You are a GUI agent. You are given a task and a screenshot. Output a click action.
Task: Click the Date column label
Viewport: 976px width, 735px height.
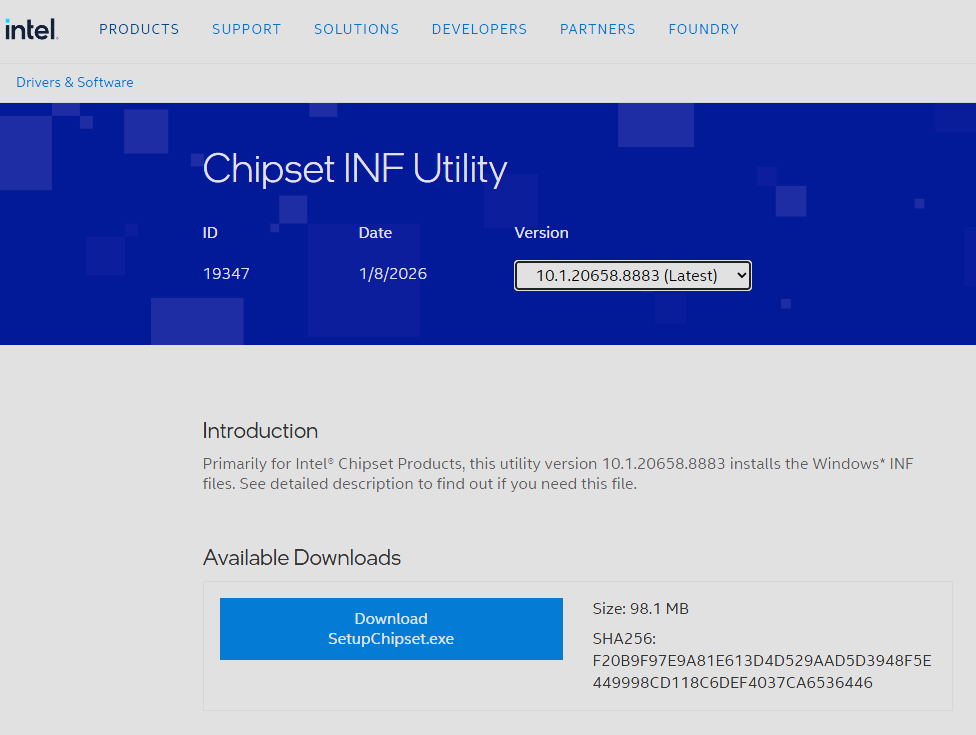[375, 233]
